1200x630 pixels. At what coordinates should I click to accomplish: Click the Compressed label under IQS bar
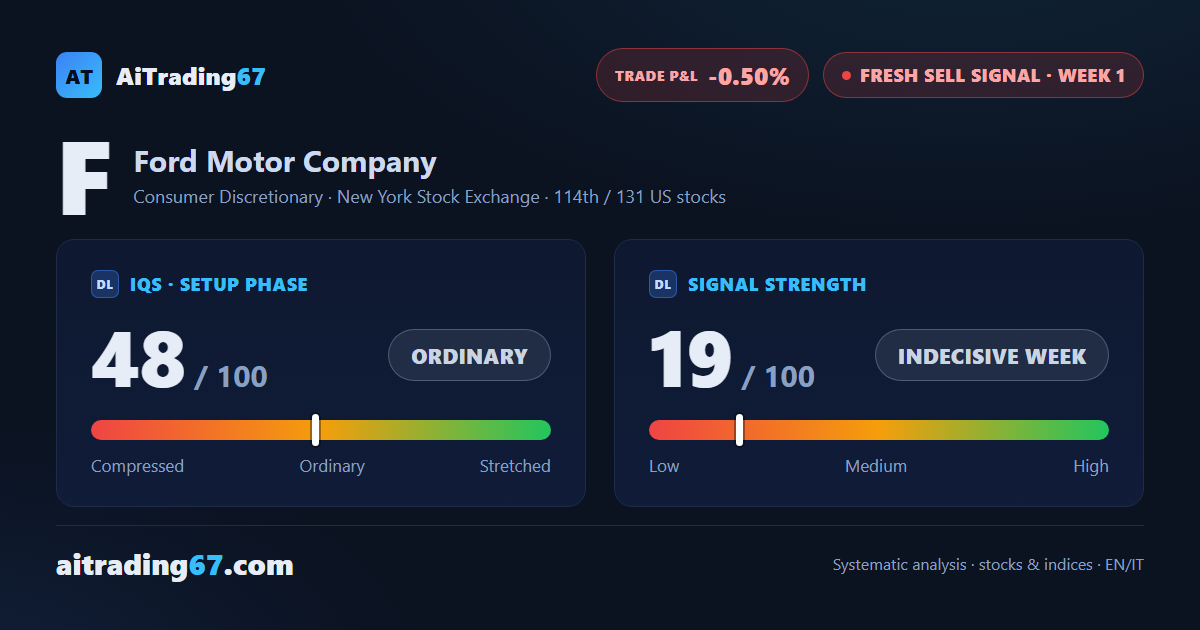[x=137, y=466]
